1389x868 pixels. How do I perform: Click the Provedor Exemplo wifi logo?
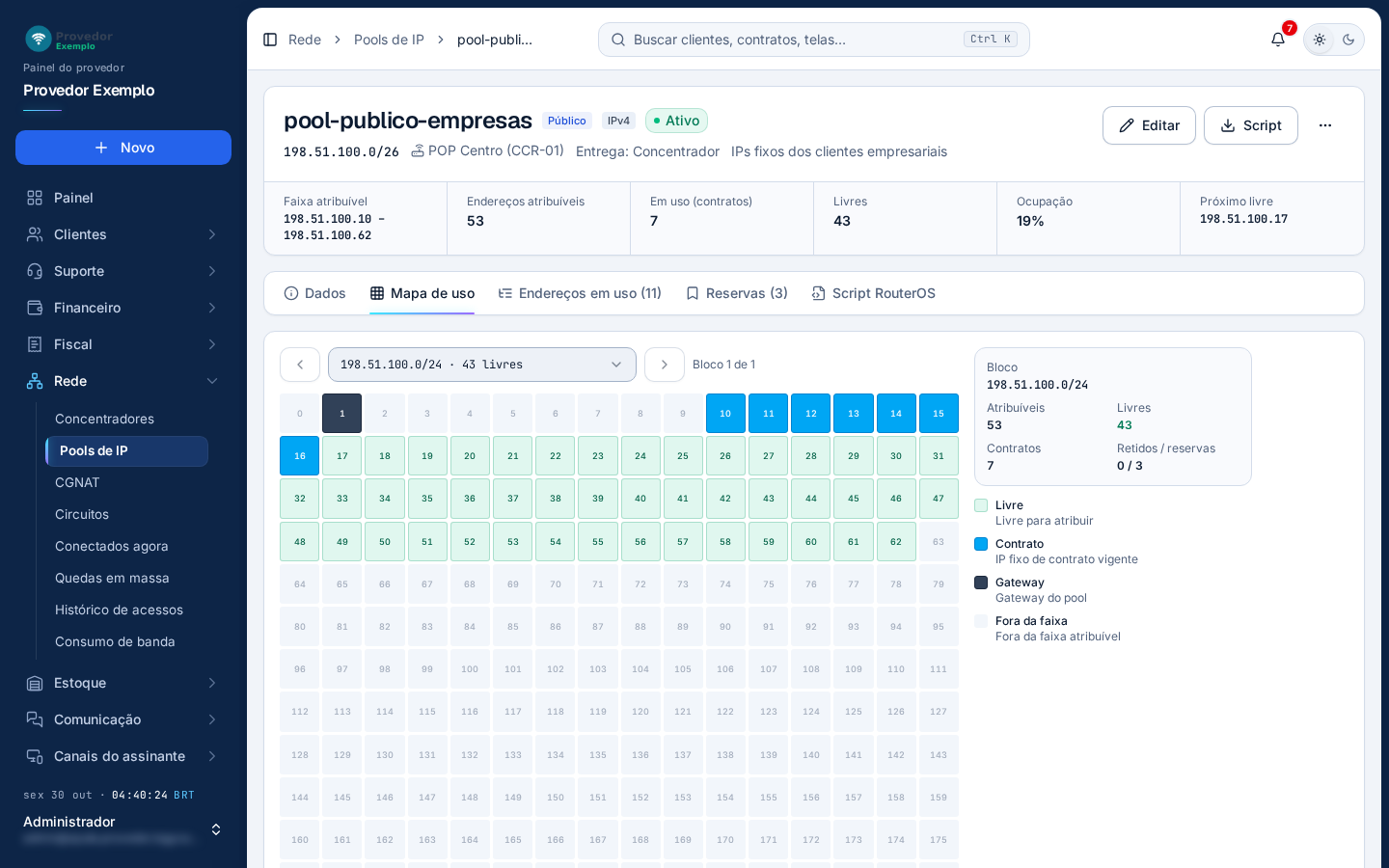[39, 39]
